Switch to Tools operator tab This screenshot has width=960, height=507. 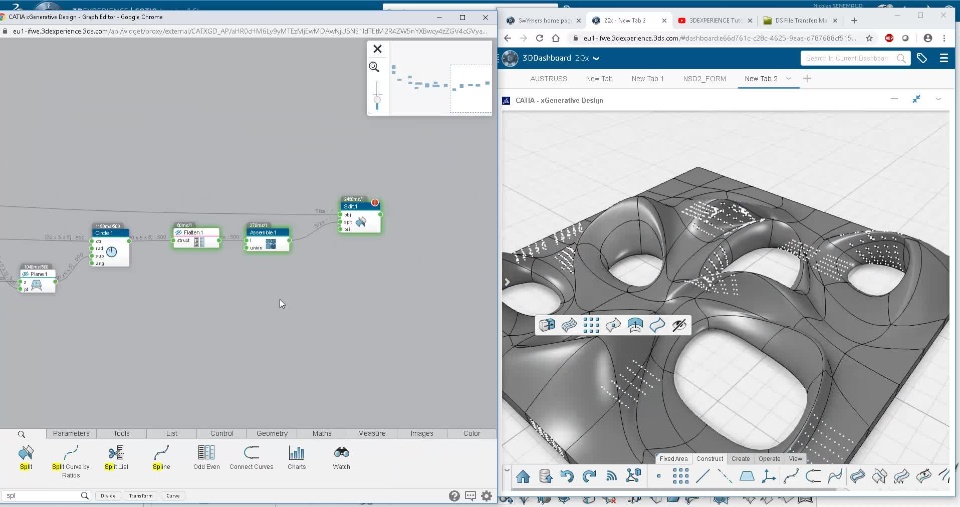point(121,434)
